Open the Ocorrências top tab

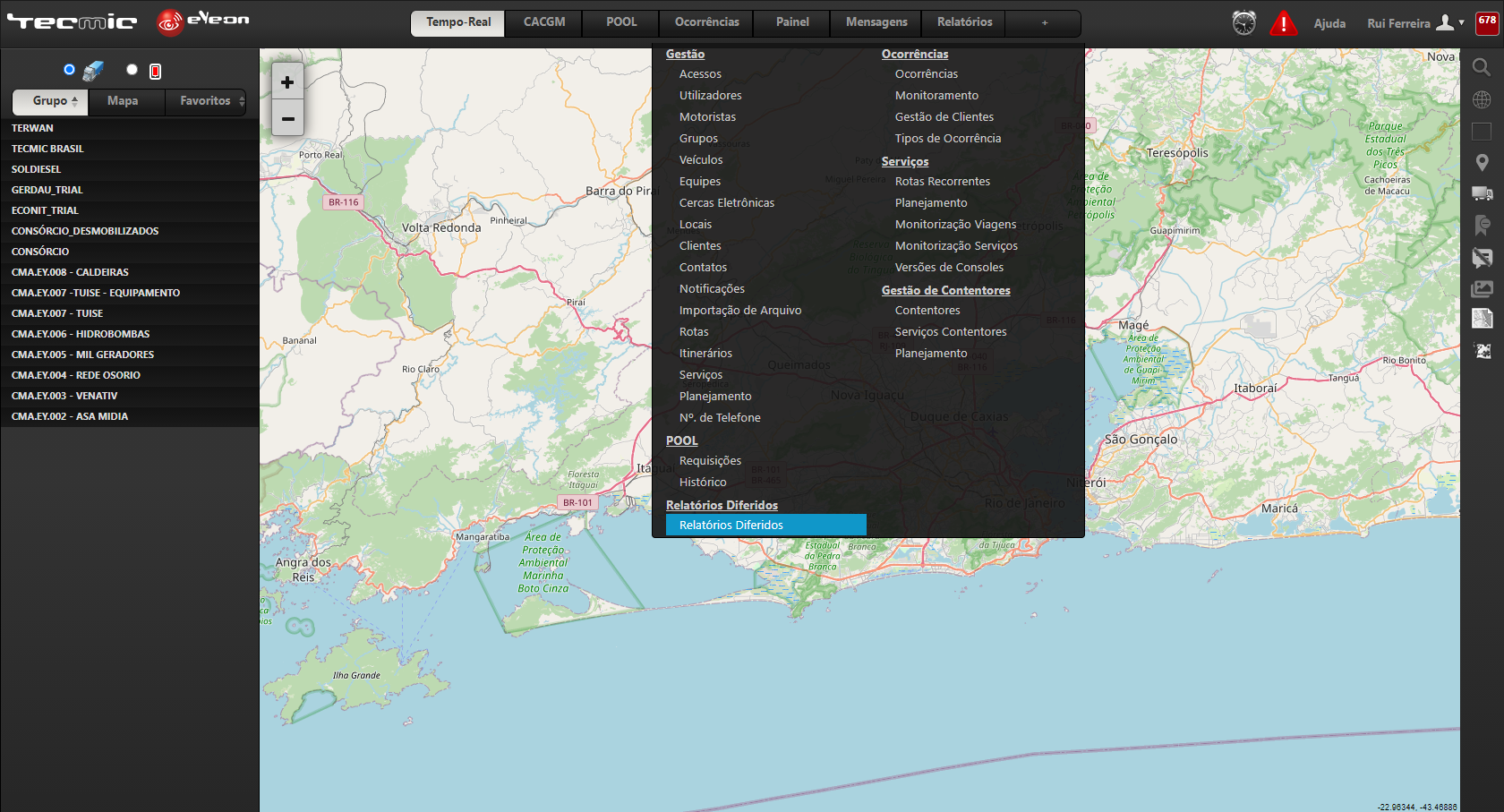pyautogui.click(x=707, y=22)
